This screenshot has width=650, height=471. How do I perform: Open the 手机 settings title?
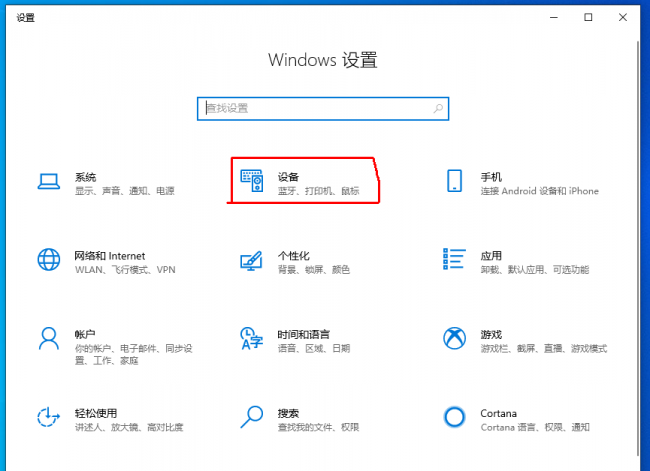(491, 177)
